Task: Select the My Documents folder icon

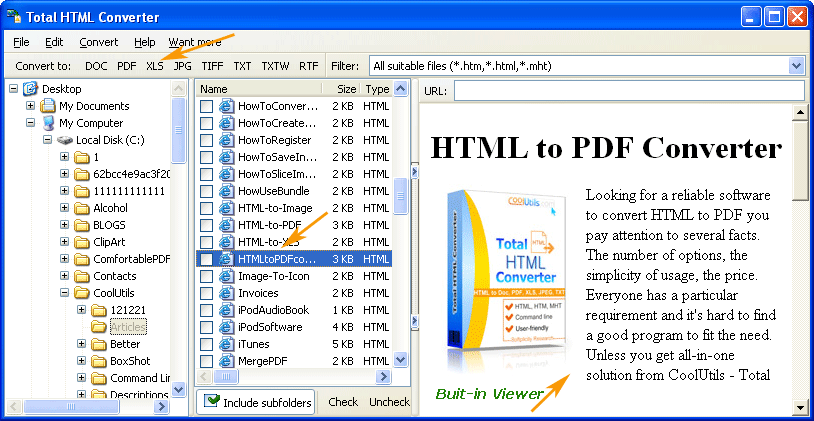Action: click(x=48, y=106)
